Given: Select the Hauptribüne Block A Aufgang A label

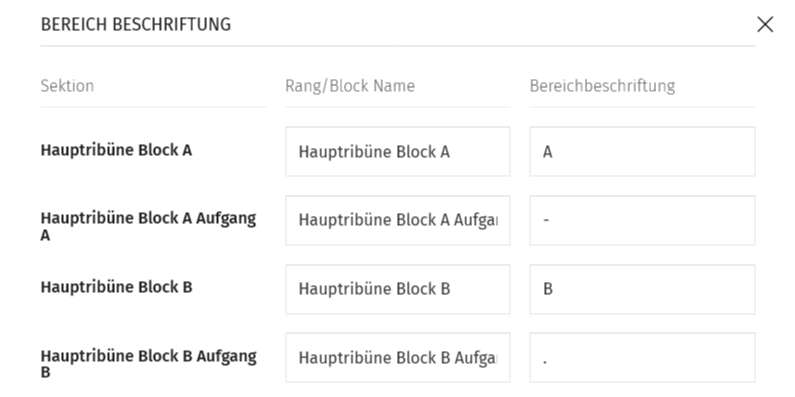Looking at the screenshot, I should [148, 226].
